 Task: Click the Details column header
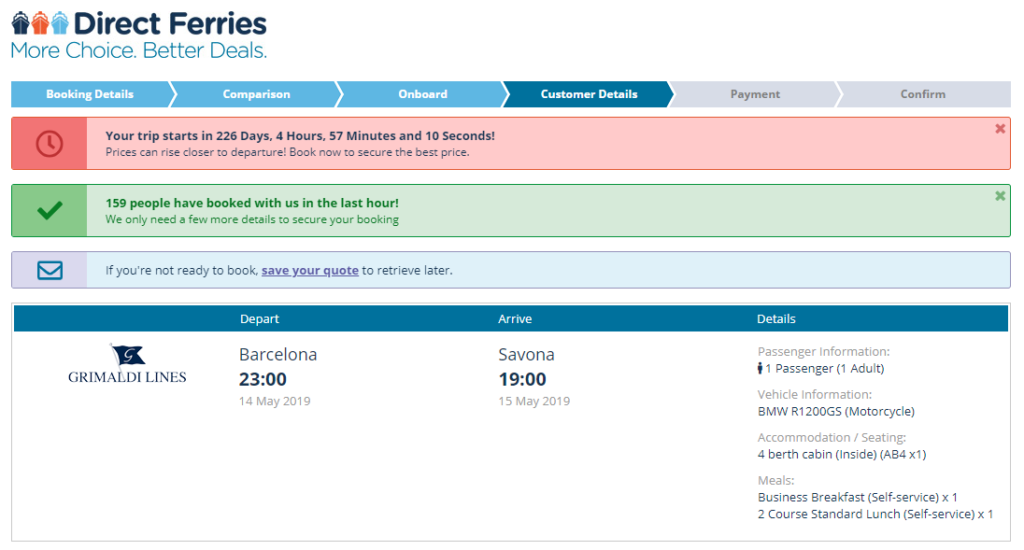[776, 319]
